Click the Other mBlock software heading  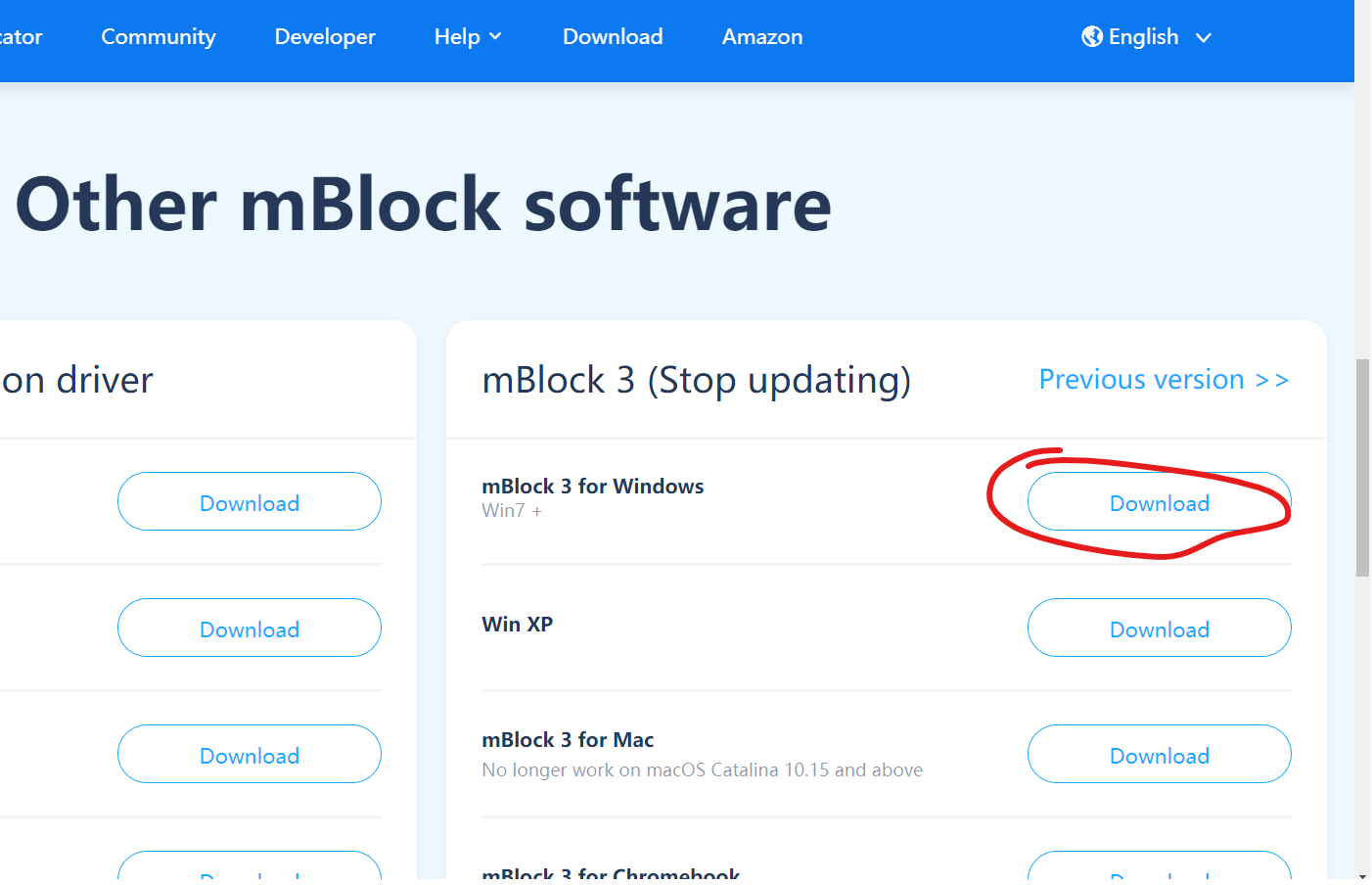[x=424, y=205]
